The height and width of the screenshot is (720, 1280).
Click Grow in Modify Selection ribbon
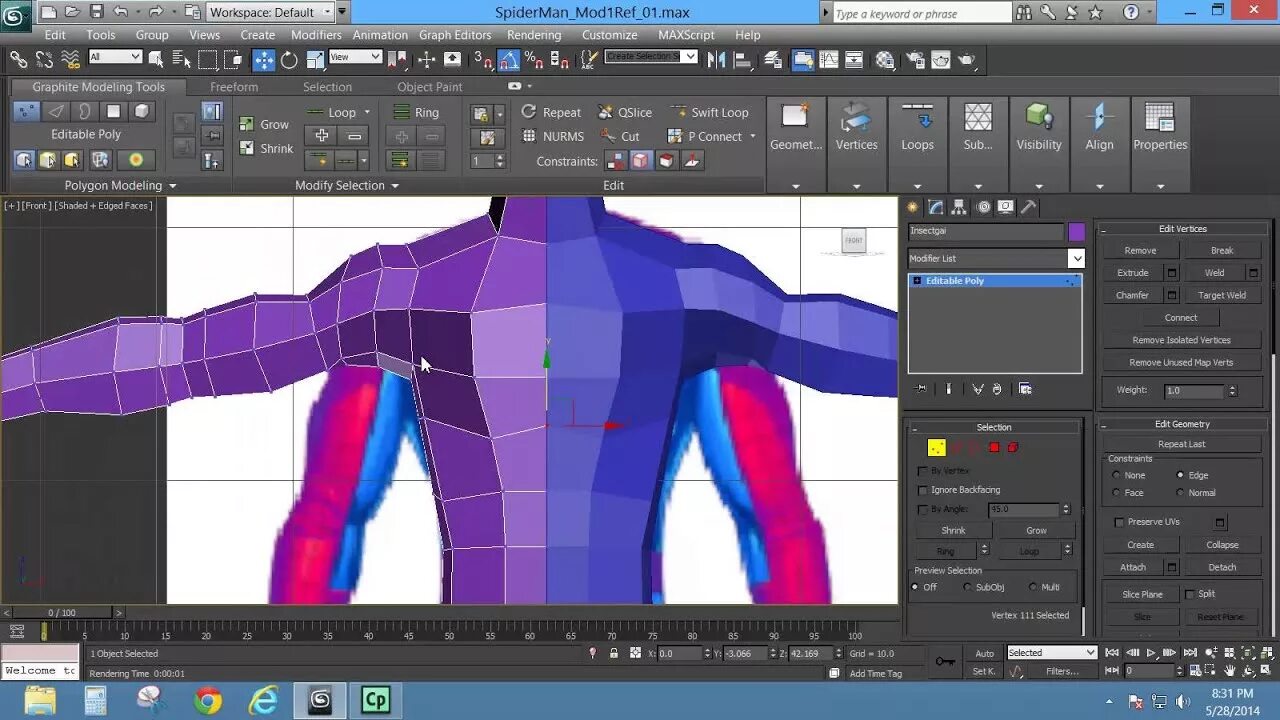pos(264,124)
